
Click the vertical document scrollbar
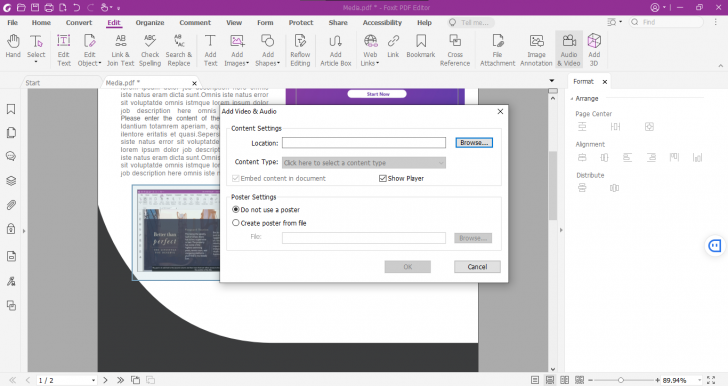point(552,186)
